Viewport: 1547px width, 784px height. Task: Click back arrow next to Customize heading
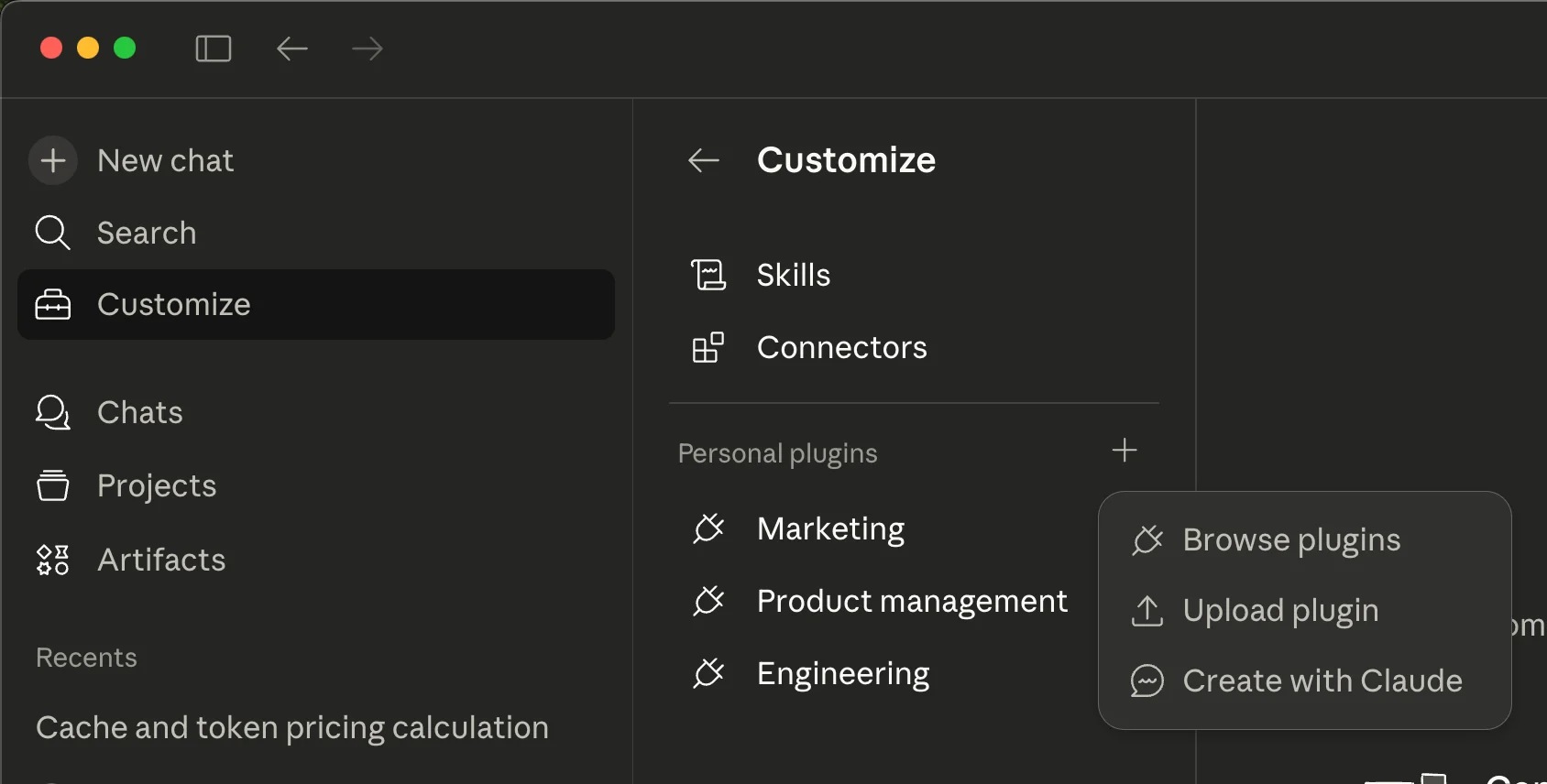click(704, 160)
